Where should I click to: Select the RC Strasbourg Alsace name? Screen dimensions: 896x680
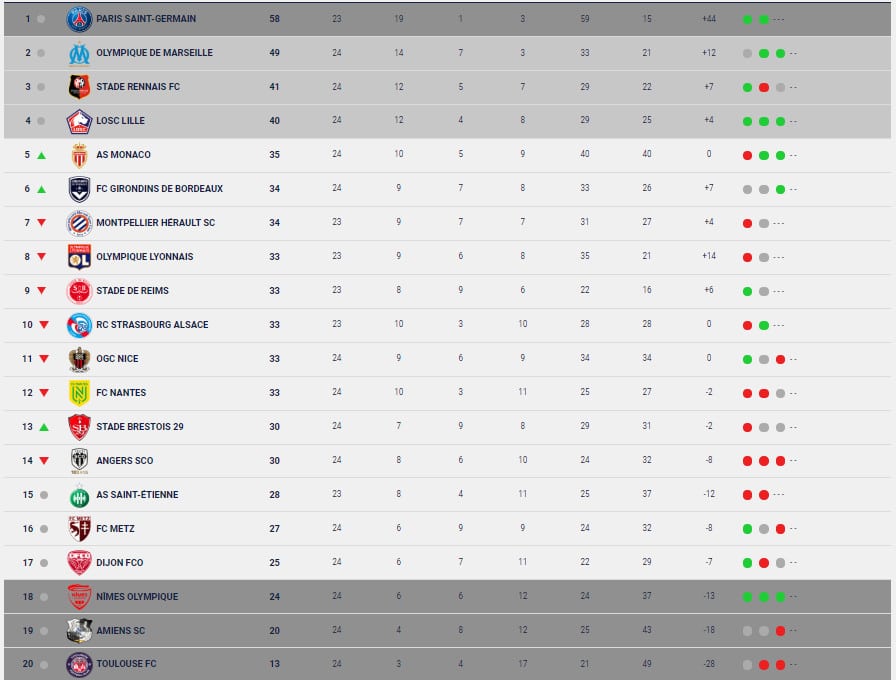tap(152, 325)
